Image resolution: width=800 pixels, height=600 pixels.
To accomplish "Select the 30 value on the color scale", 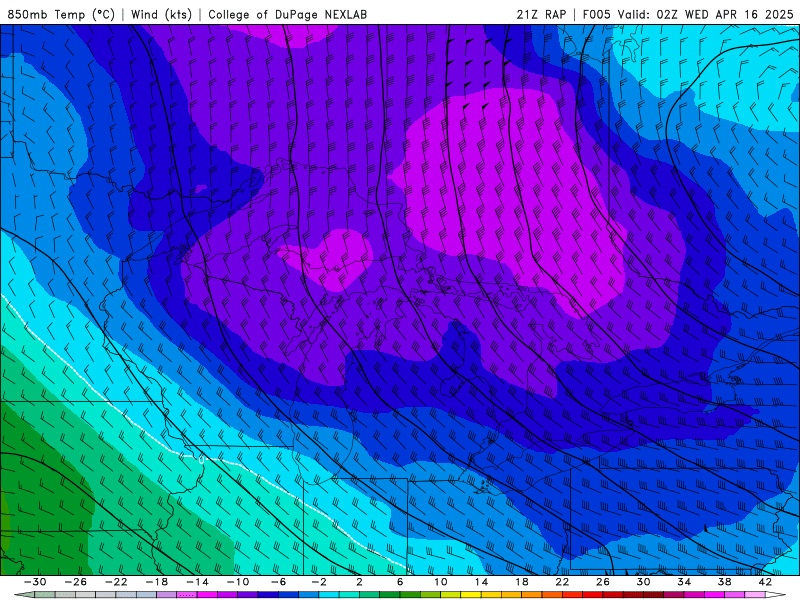I will pyautogui.click(x=643, y=582).
